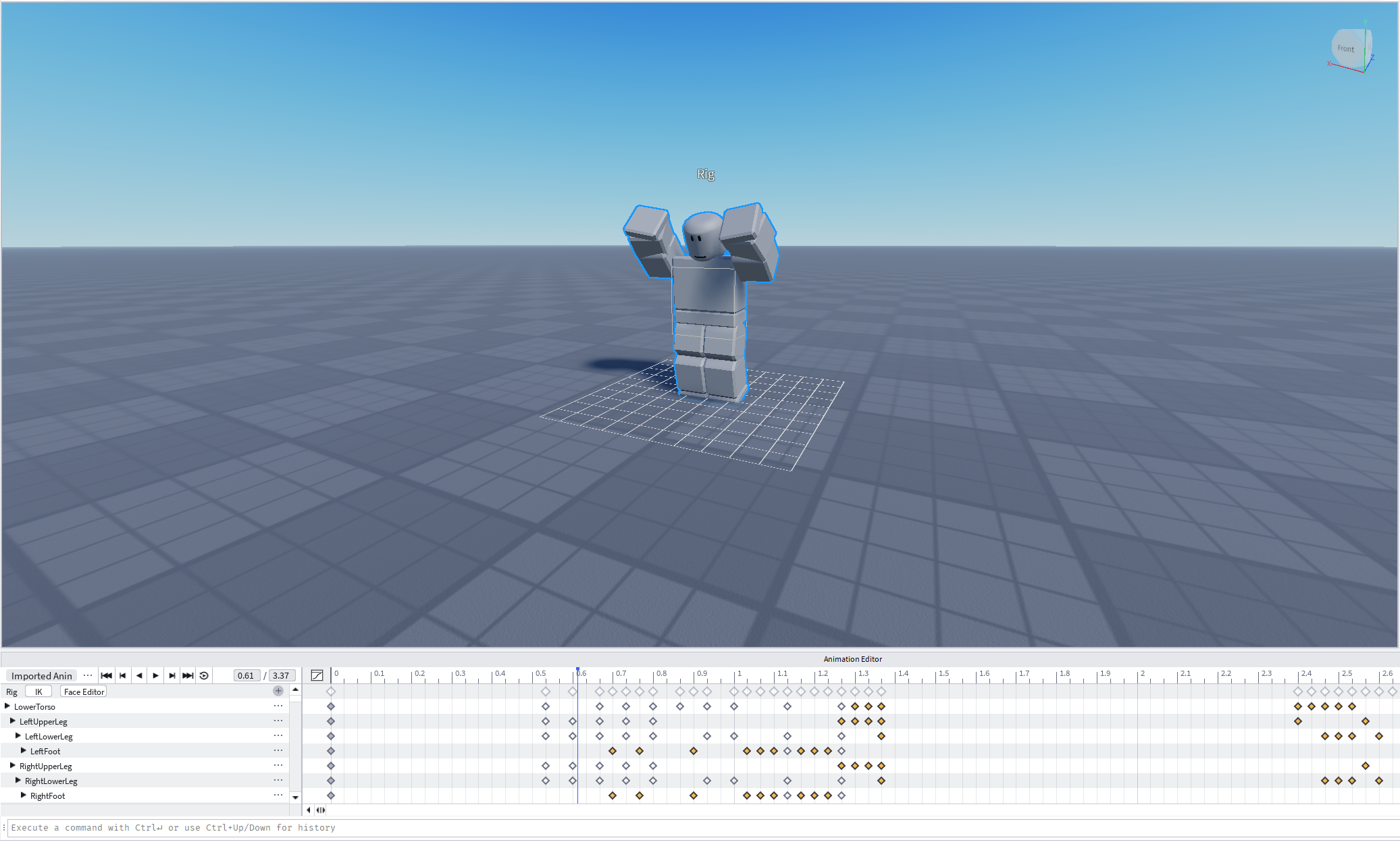The height and width of the screenshot is (861, 1400).
Task: Expand the LowerTorso track
Action: click(7, 706)
